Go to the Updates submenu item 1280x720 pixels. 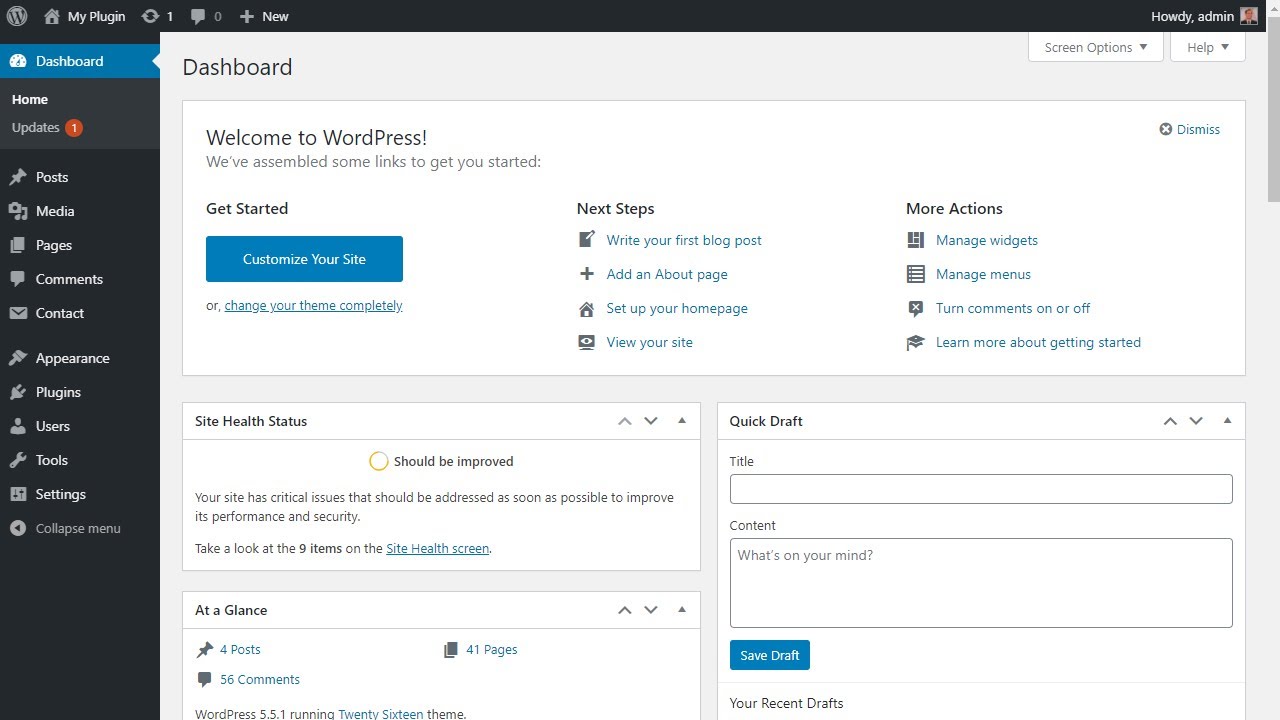click(x=36, y=127)
